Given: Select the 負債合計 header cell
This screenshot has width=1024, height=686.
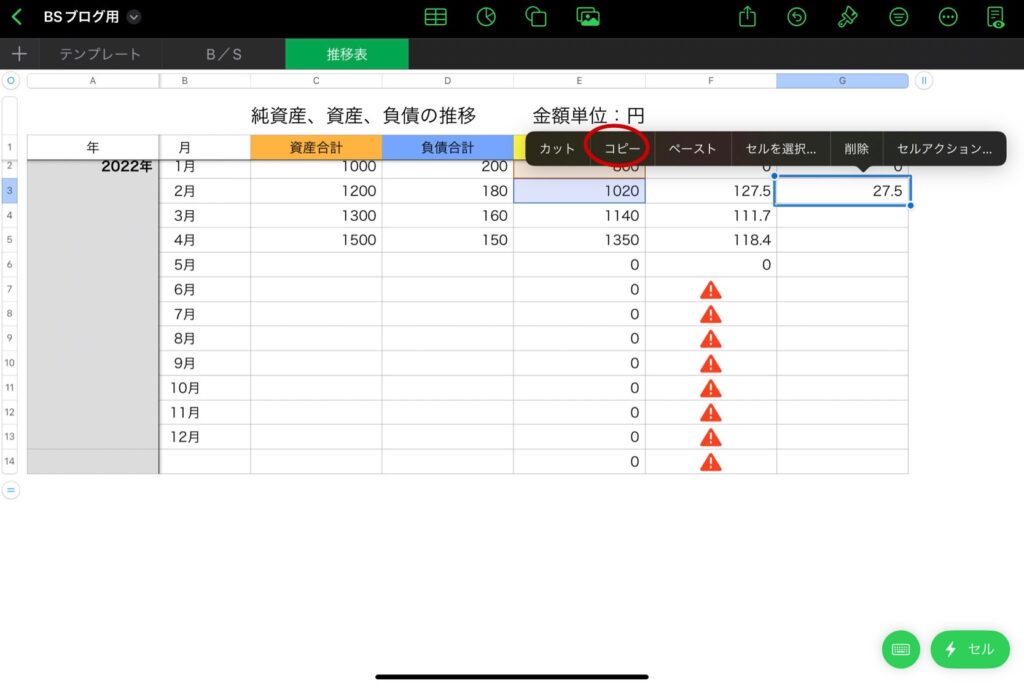Looking at the screenshot, I should pos(447,148).
